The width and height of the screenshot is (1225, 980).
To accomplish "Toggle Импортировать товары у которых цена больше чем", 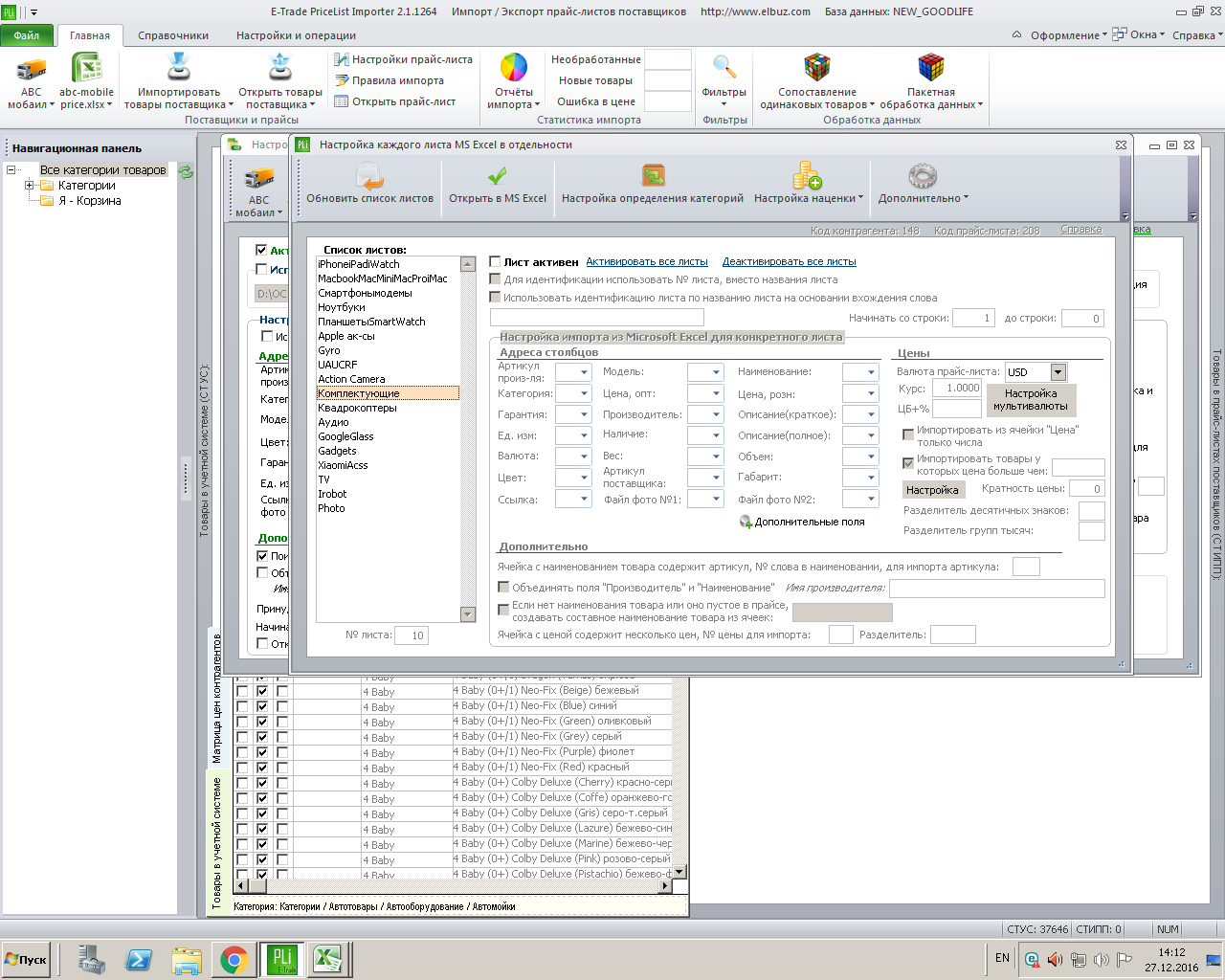I will tap(908, 464).
